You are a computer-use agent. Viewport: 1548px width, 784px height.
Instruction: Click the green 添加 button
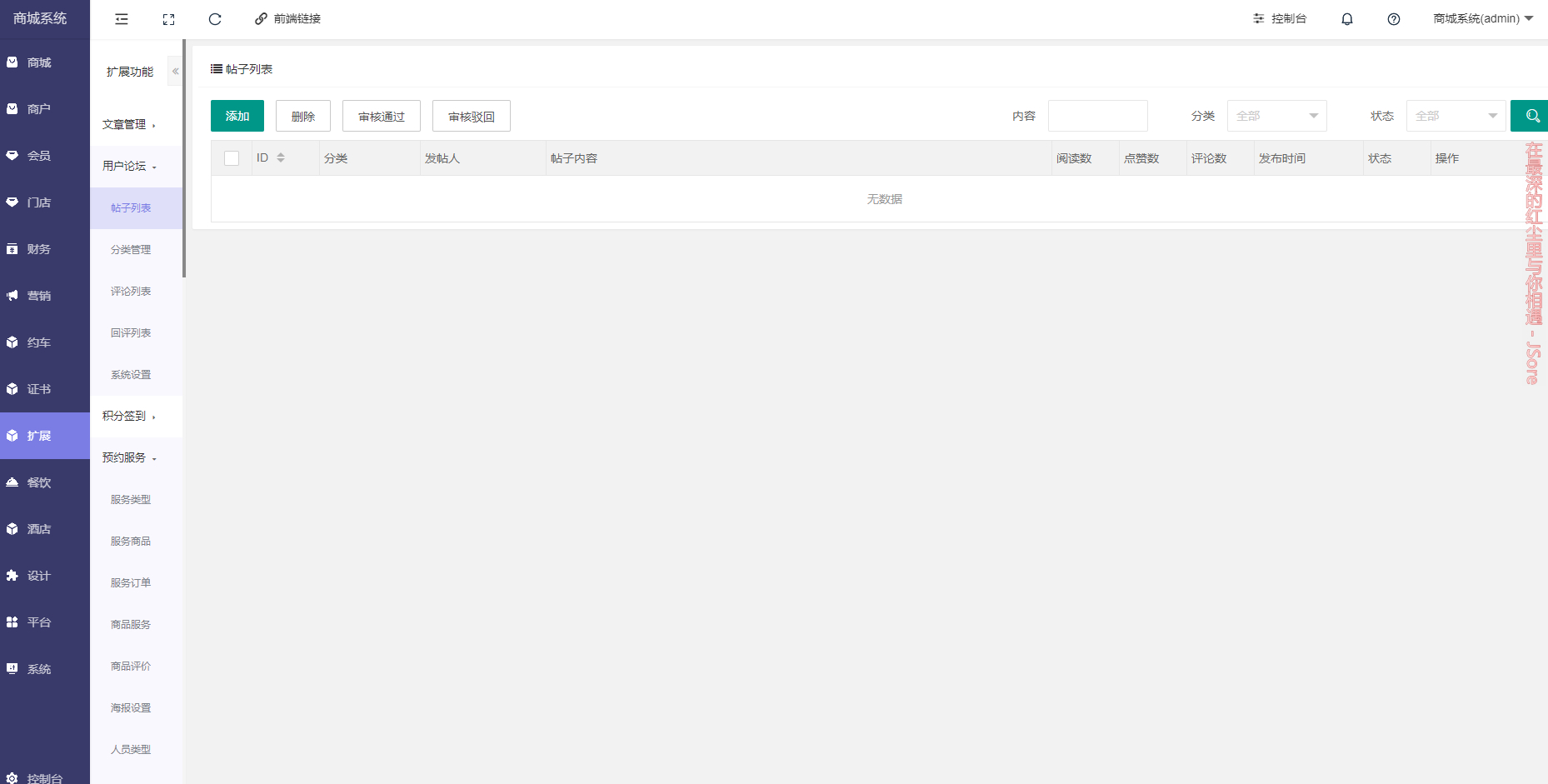pyautogui.click(x=237, y=116)
